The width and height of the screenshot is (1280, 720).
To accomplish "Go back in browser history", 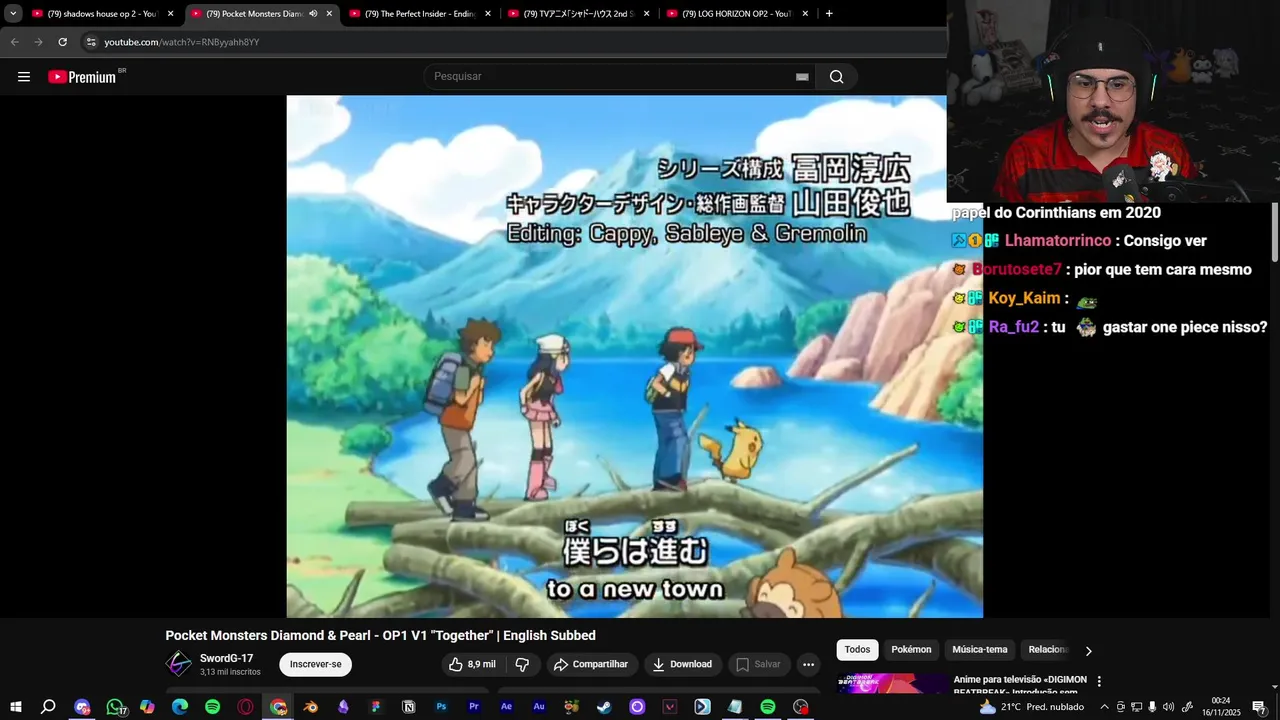I will pos(14,42).
